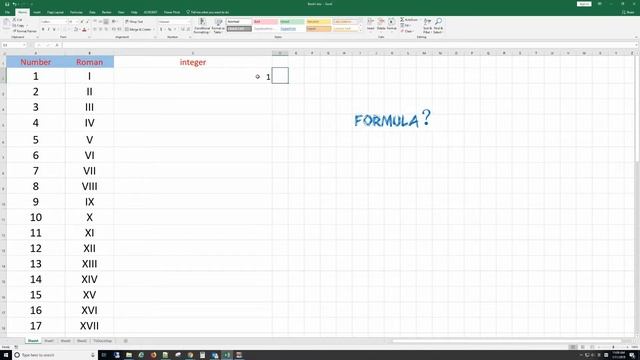This screenshot has width=640, height=360.
Task: Select the cell containing XIV
Action: pos(89,279)
